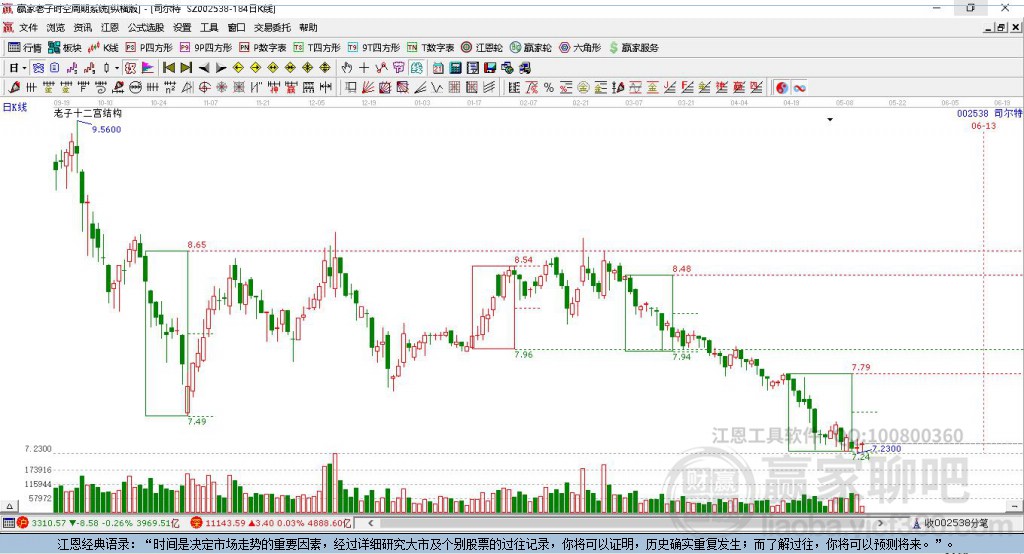Click the save floppy disk icon
The image size is (1024, 554).
490,67
